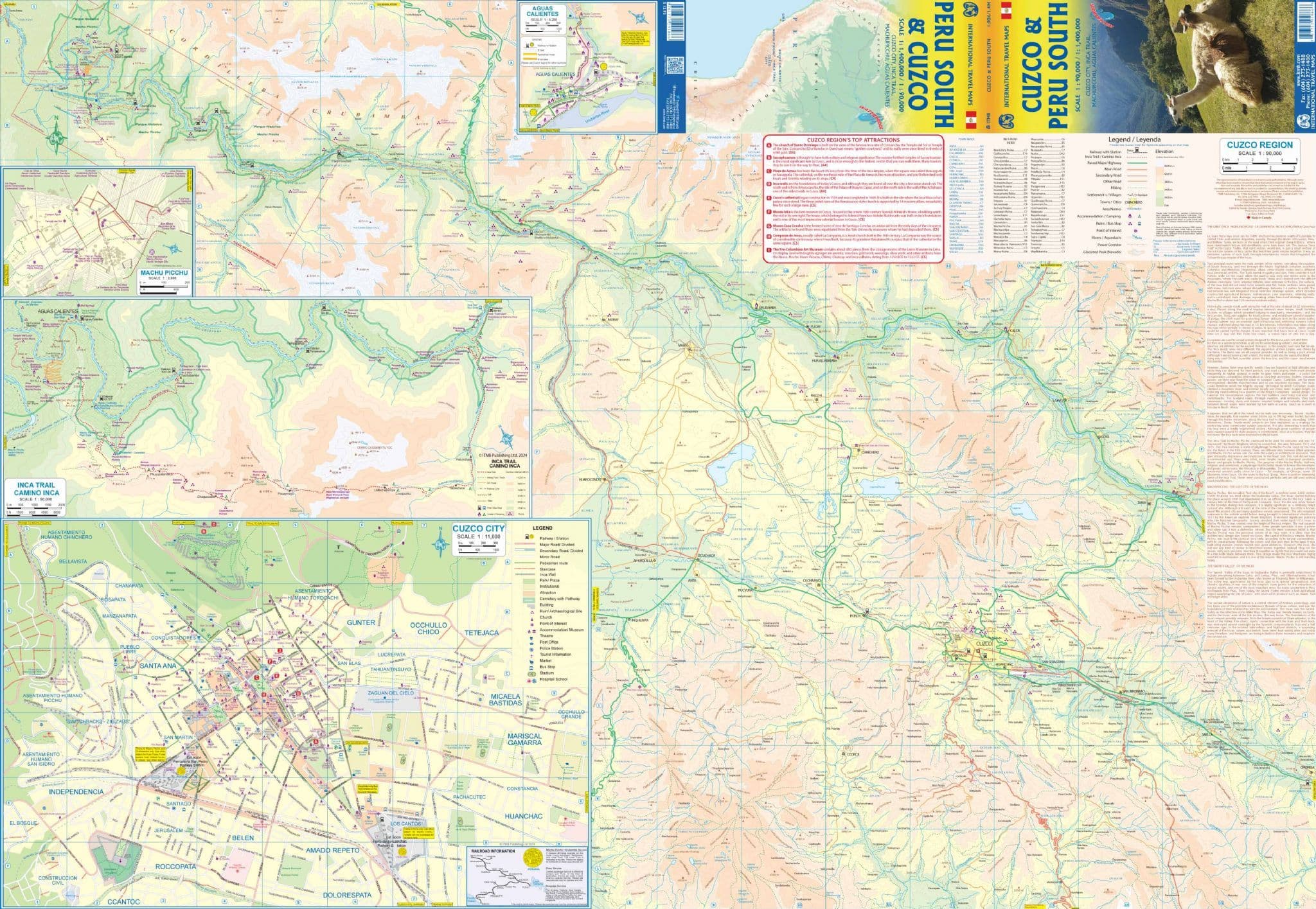
Task: Click the 'CUZCO' city label on the region map
Action: 984,643
